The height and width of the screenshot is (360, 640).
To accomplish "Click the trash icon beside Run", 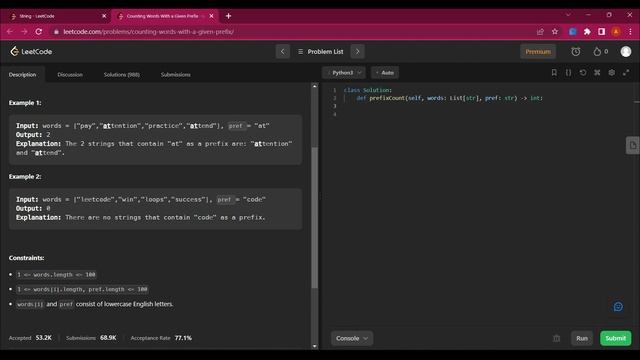I will [x=556, y=338].
